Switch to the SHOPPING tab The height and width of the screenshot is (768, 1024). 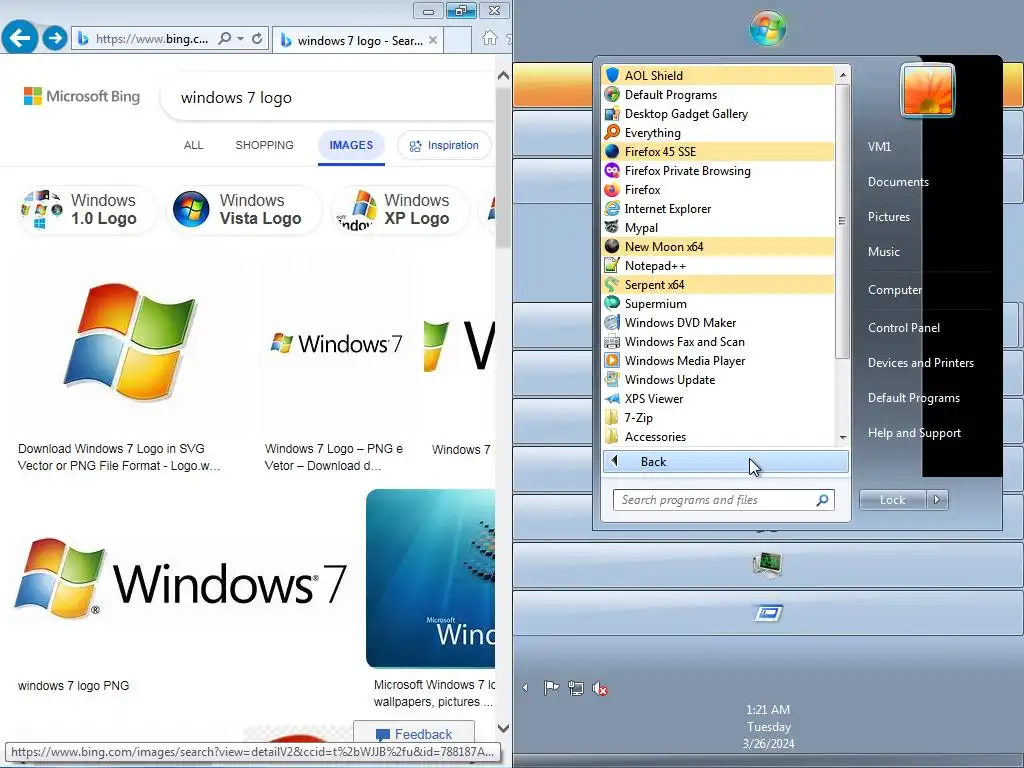pyautogui.click(x=264, y=145)
